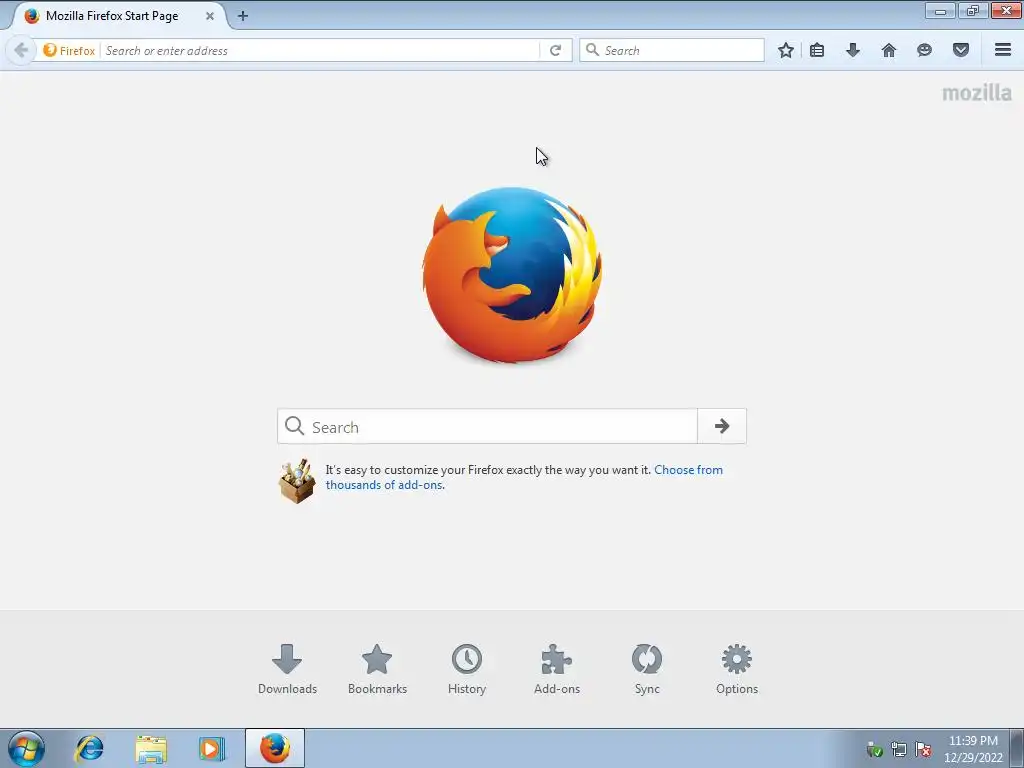Open Downloads from the bottom launcher
This screenshot has width=1024, height=768.
pyautogui.click(x=287, y=669)
